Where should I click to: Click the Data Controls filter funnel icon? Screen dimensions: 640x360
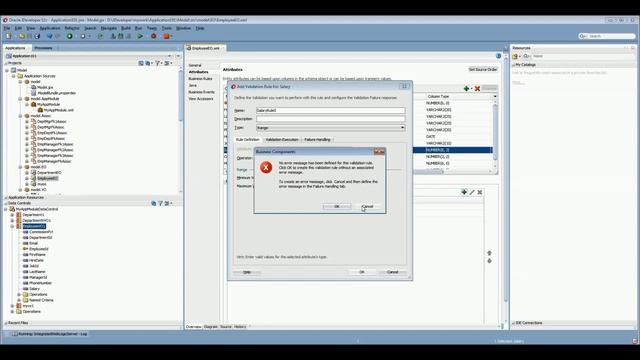(160, 203)
